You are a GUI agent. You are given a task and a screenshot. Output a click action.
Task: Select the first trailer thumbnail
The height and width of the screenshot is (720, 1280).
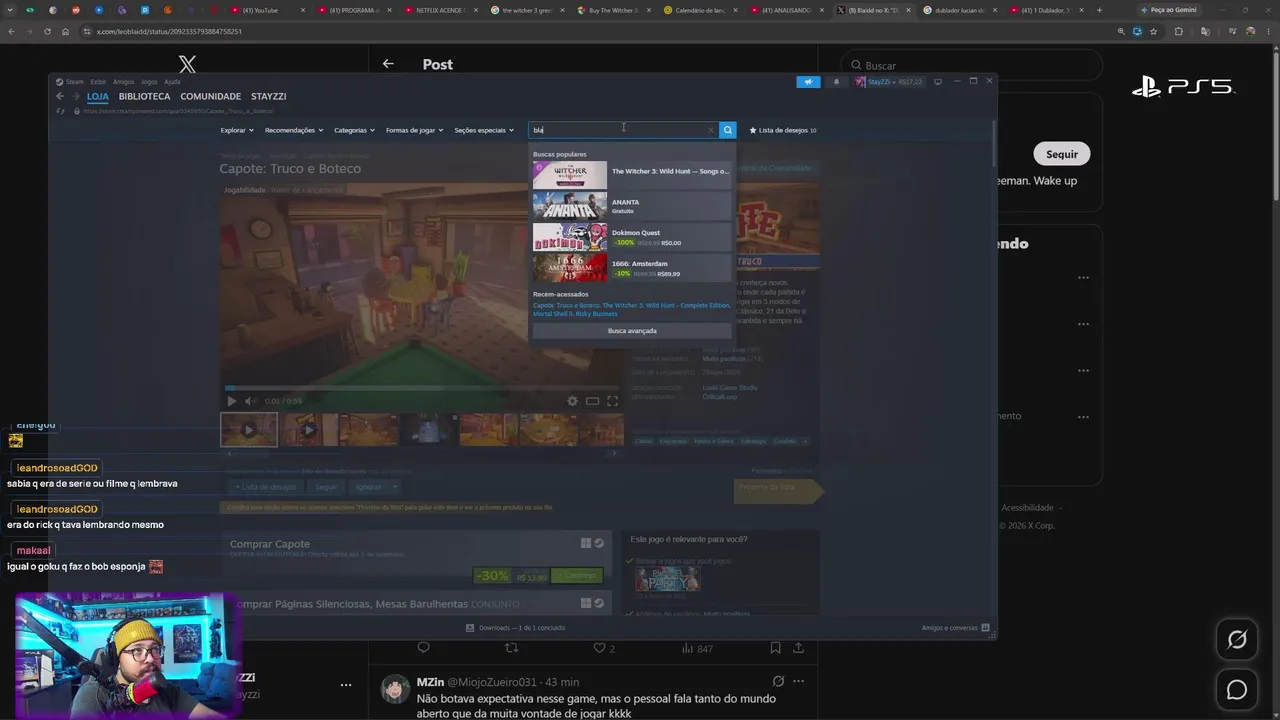point(249,430)
